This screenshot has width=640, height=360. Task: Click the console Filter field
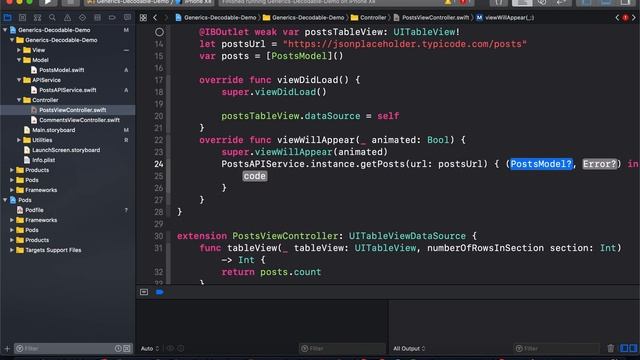click(x=557, y=348)
